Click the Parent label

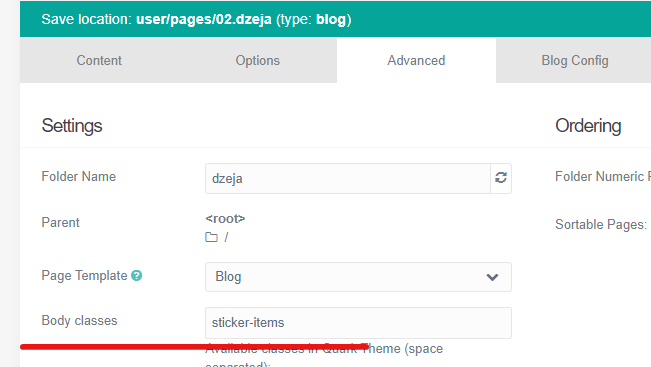pos(60,223)
